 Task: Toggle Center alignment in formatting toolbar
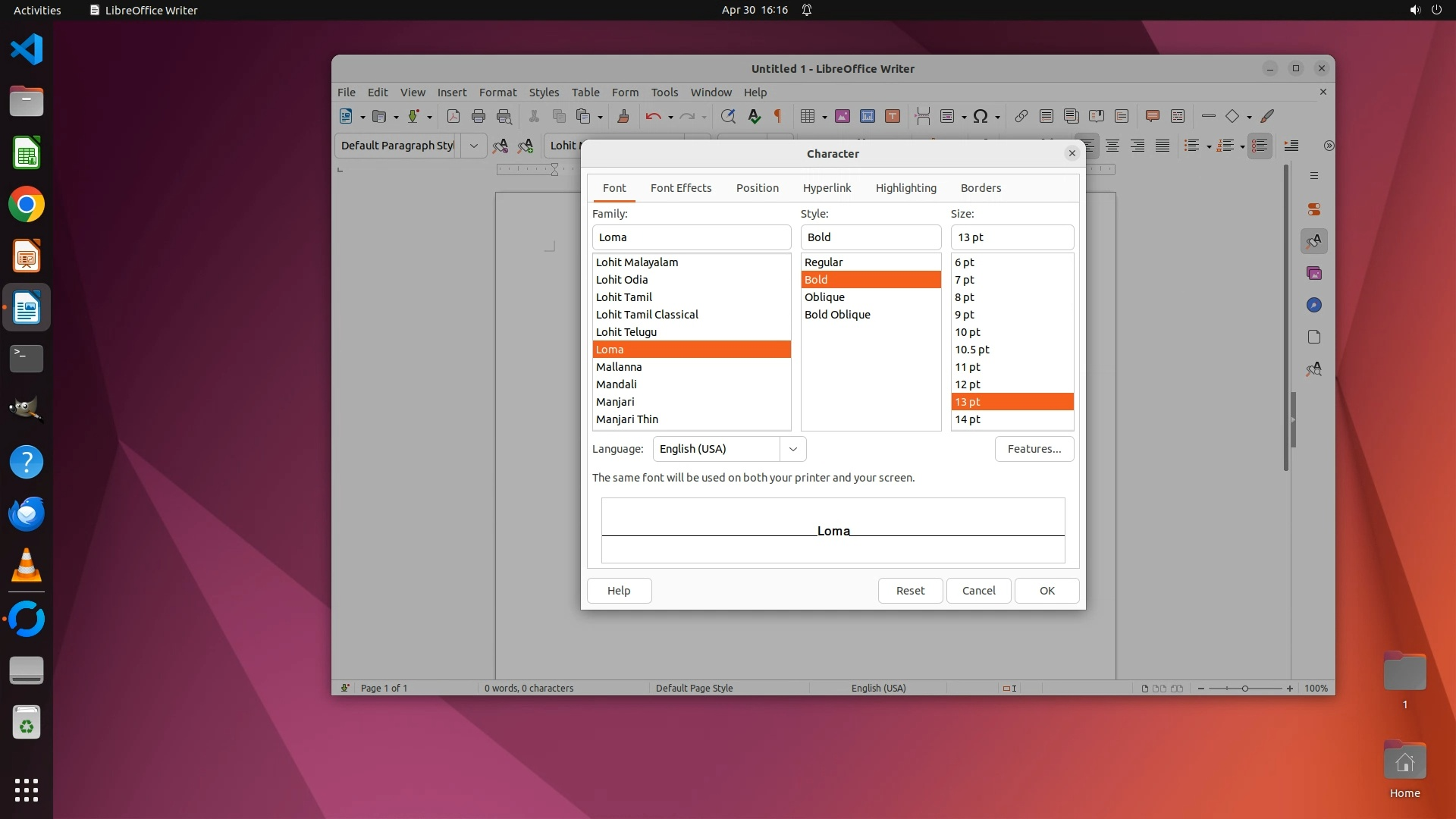click(1112, 146)
